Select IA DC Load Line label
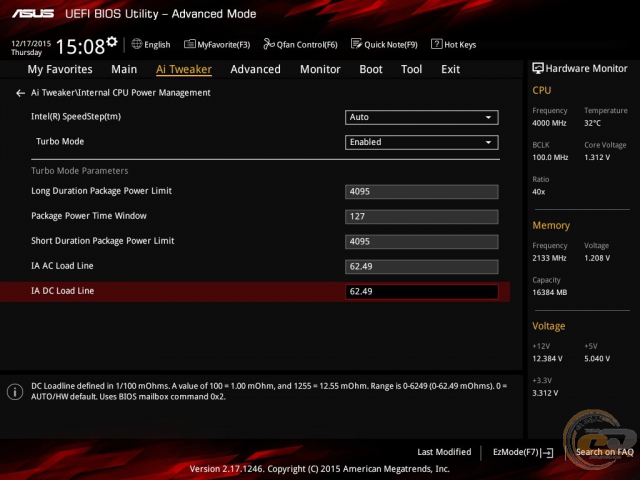This screenshot has width=640, height=480. pos(62,291)
